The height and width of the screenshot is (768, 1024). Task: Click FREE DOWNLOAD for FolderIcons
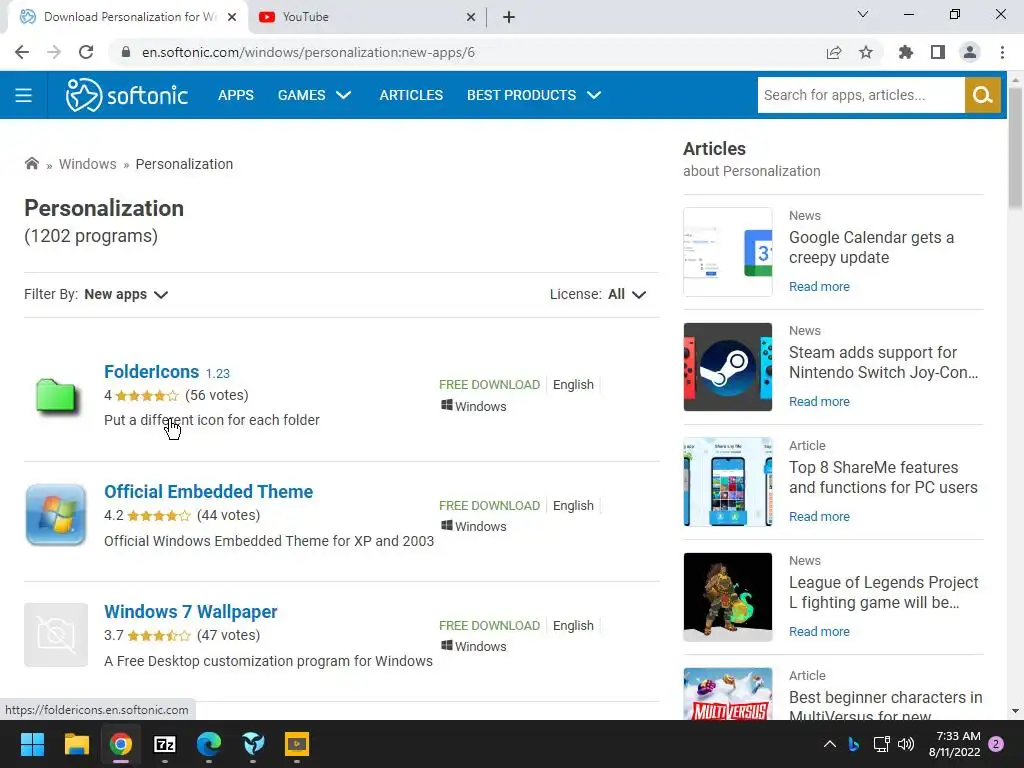pyautogui.click(x=489, y=385)
